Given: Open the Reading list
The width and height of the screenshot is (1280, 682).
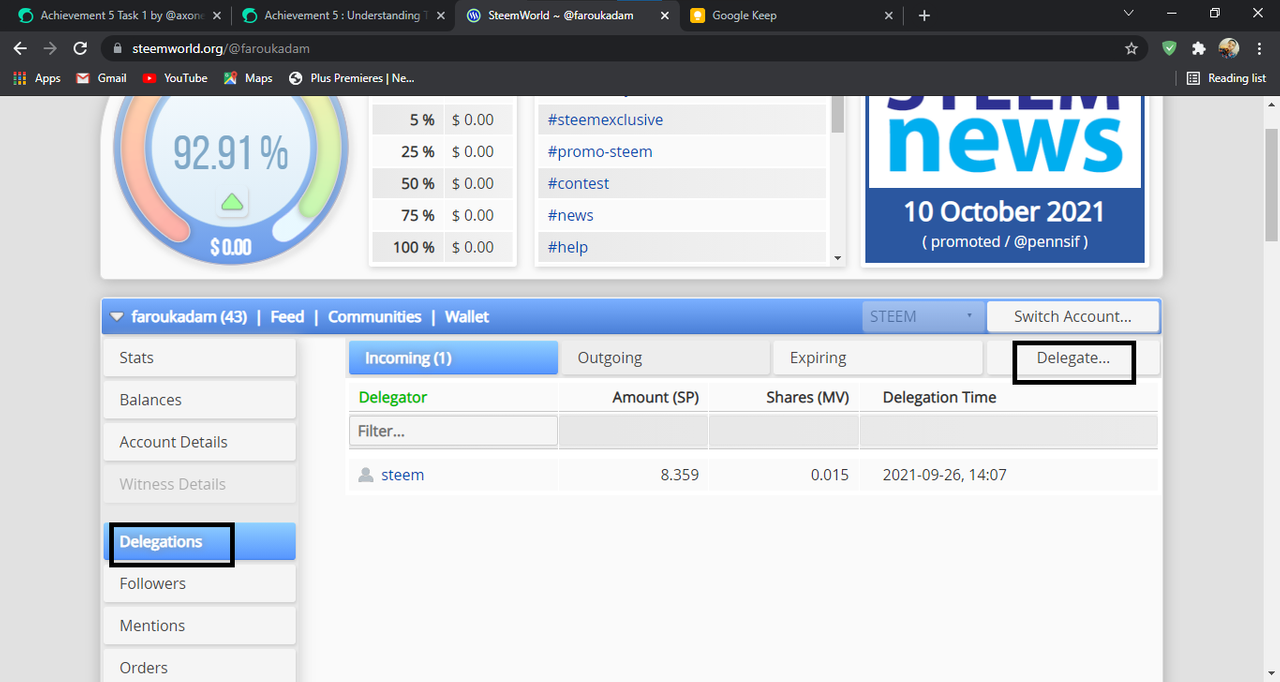Looking at the screenshot, I should point(1226,78).
